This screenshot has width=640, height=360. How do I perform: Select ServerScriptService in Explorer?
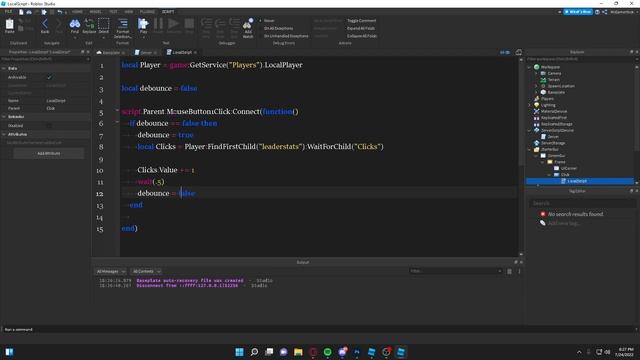coord(557,130)
